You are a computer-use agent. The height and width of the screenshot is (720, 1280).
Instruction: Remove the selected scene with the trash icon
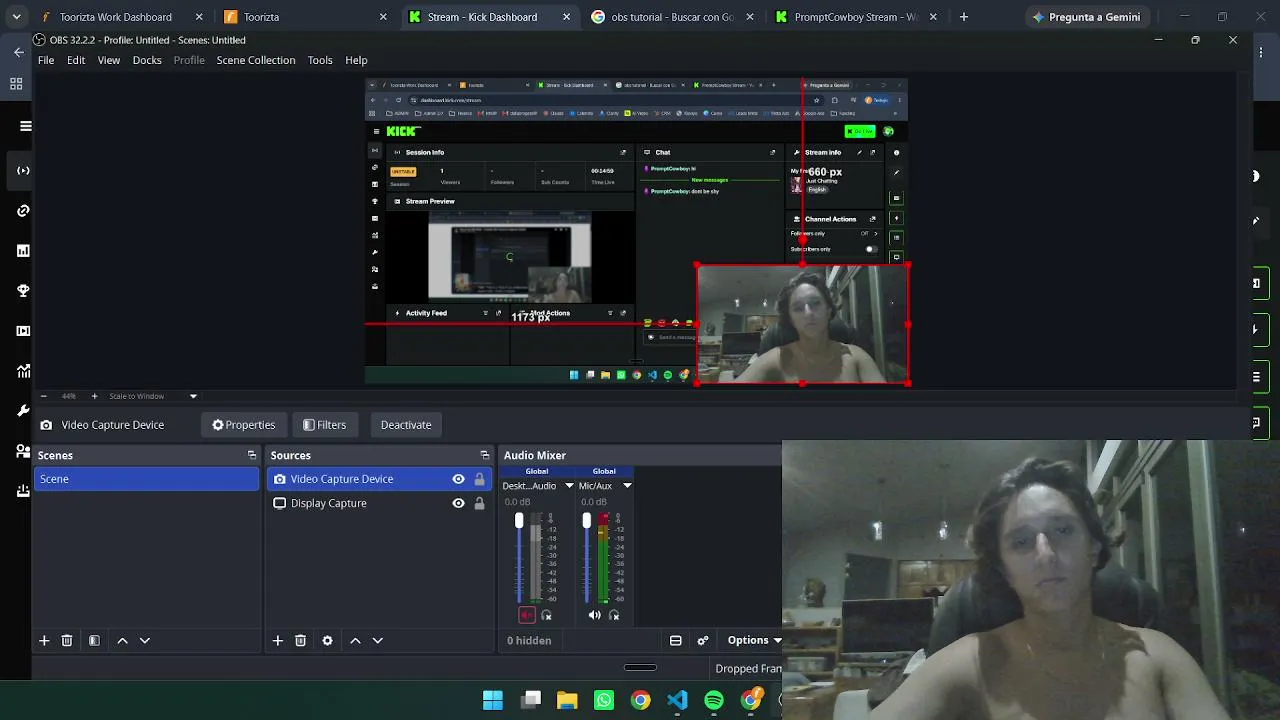67,640
